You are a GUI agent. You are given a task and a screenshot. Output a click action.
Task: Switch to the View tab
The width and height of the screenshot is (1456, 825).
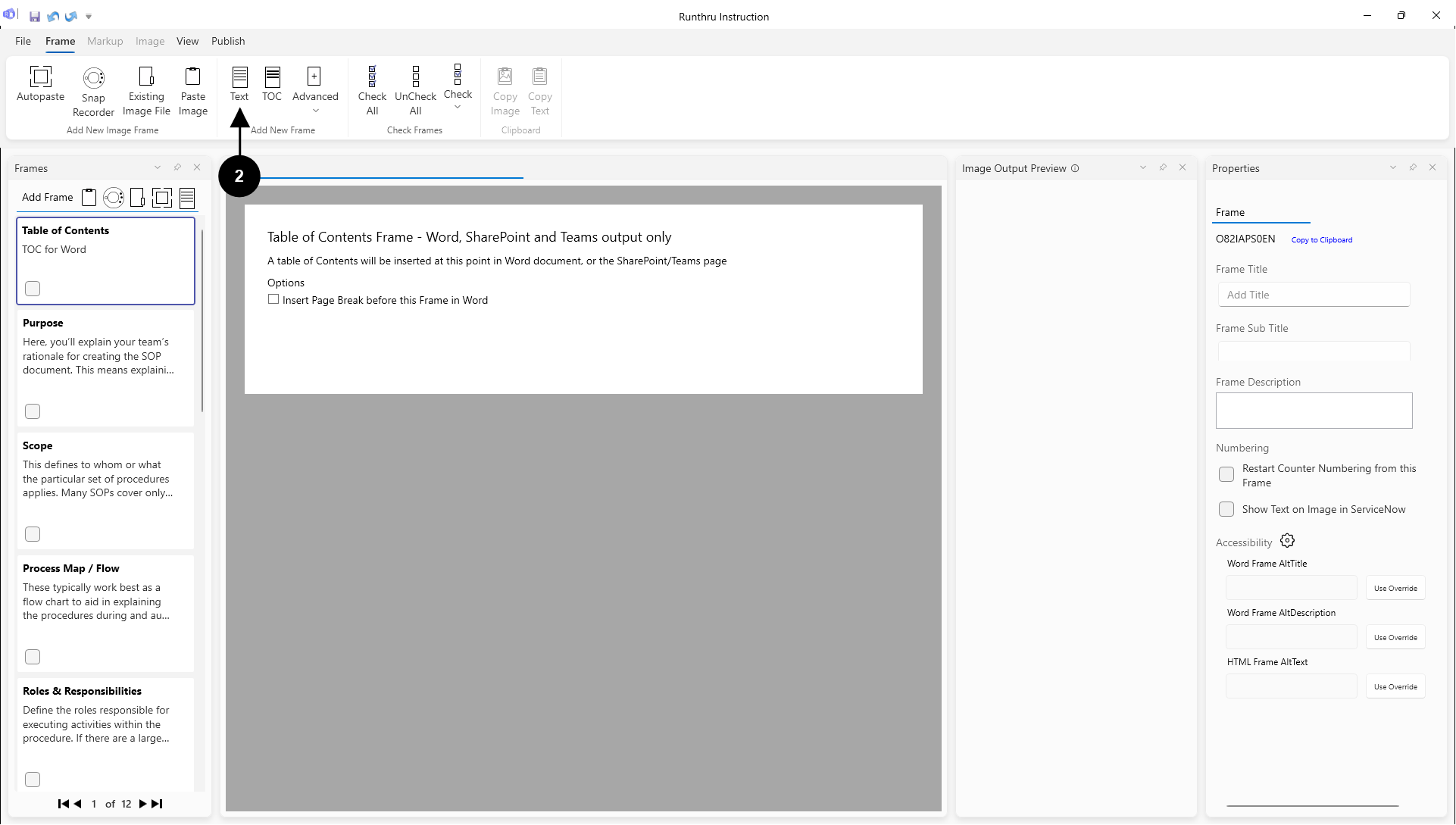tap(187, 41)
